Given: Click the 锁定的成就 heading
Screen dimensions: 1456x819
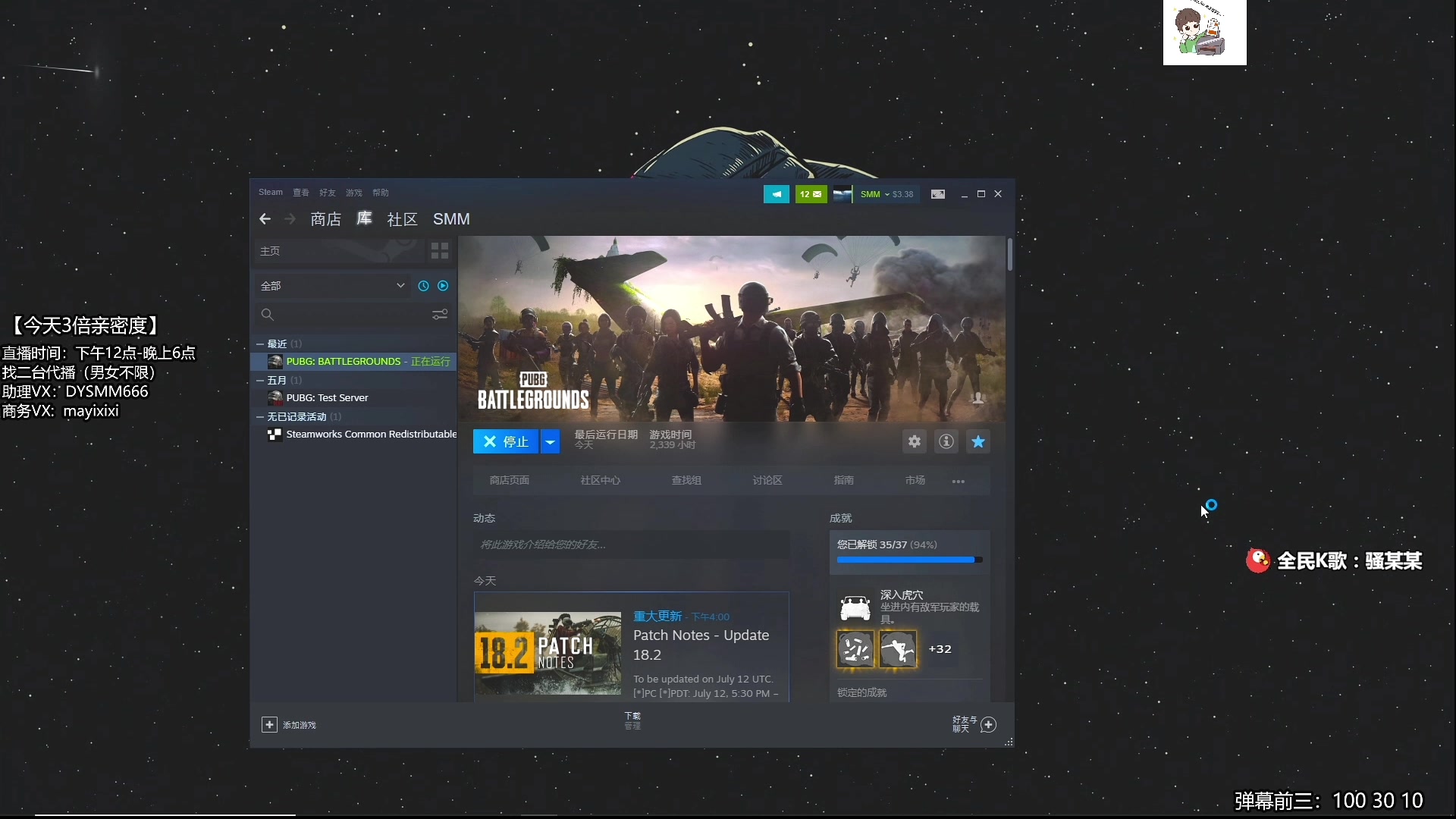Looking at the screenshot, I should point(861,693).
